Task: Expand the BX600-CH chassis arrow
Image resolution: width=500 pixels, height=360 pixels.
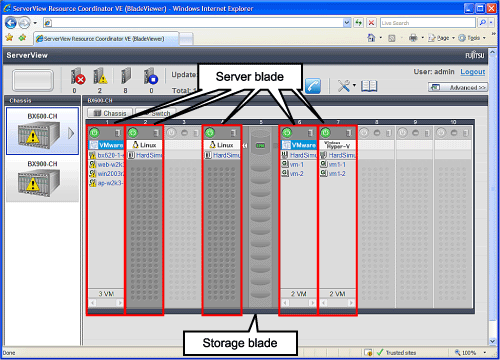Action: tap(71, 133)
